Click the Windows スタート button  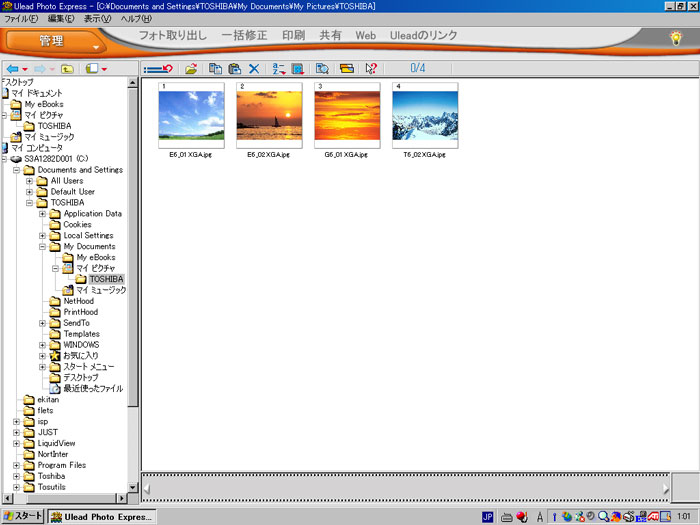tap(23, 516)
